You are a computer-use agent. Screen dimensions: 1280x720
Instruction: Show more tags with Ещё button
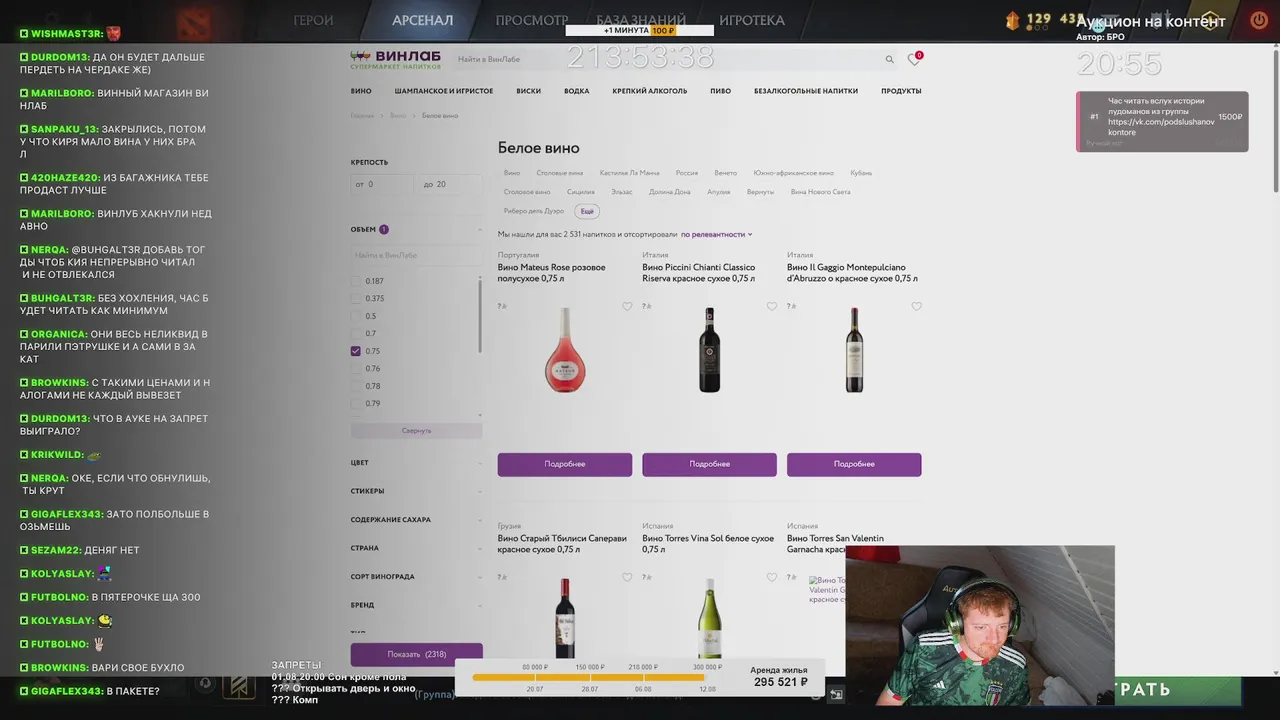pyautogui.click(x=587, y=211)
